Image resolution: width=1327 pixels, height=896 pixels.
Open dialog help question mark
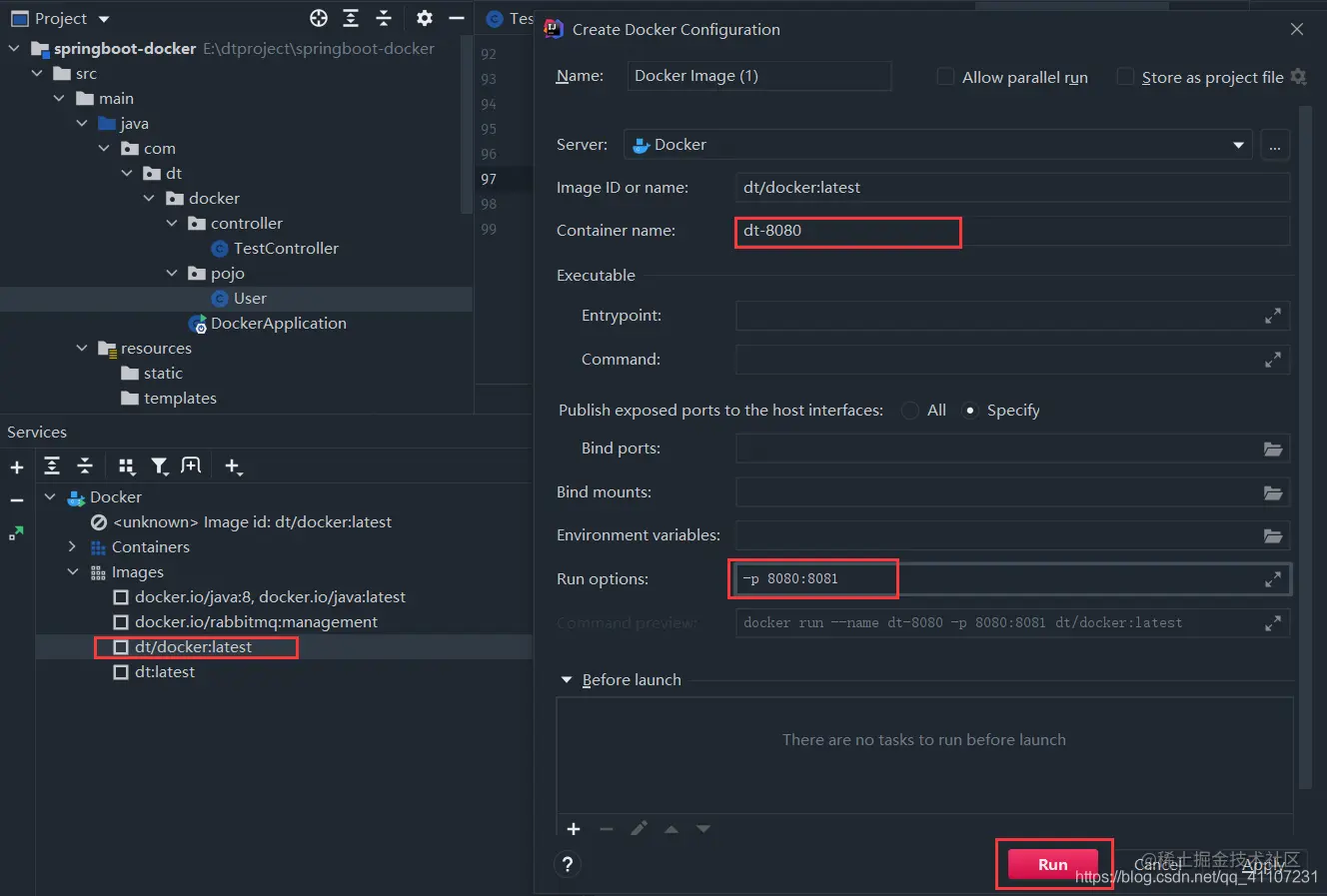(x=568, y=865)
